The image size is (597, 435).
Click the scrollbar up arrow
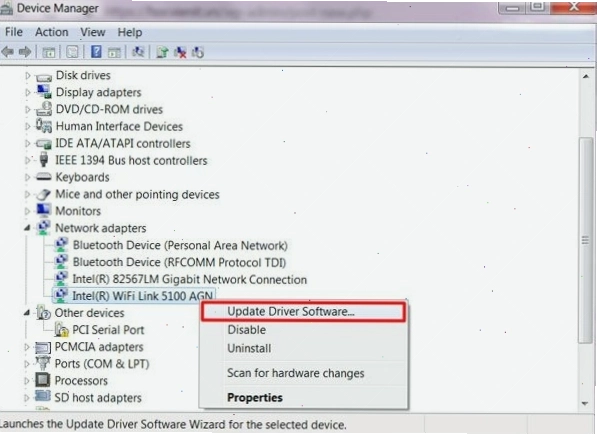point(586,76)
